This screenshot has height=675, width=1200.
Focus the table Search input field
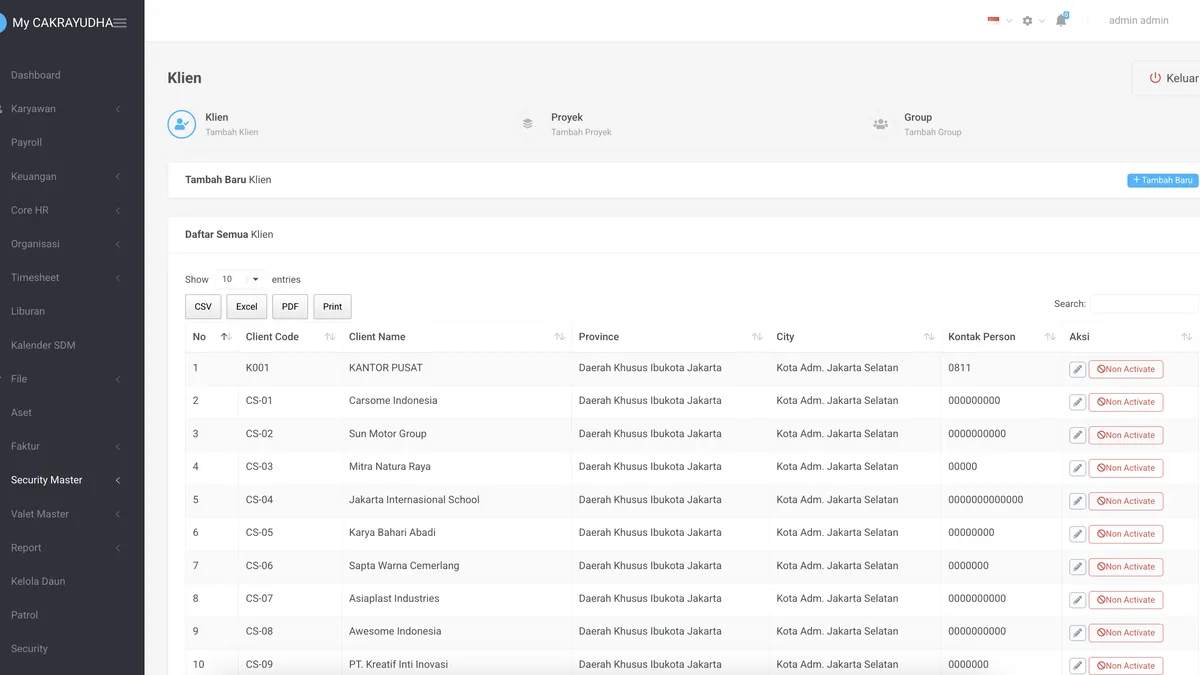click(1144, 304)
